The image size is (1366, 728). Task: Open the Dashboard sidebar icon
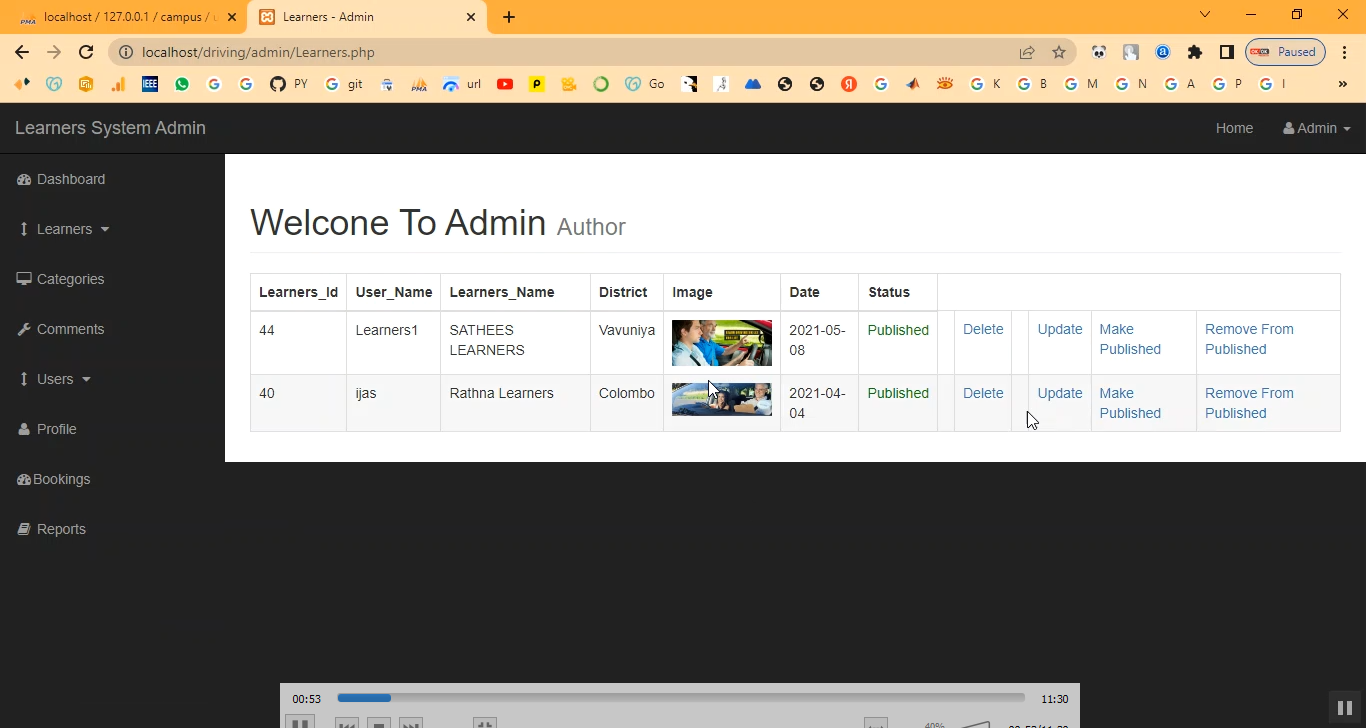click(24, 180)
